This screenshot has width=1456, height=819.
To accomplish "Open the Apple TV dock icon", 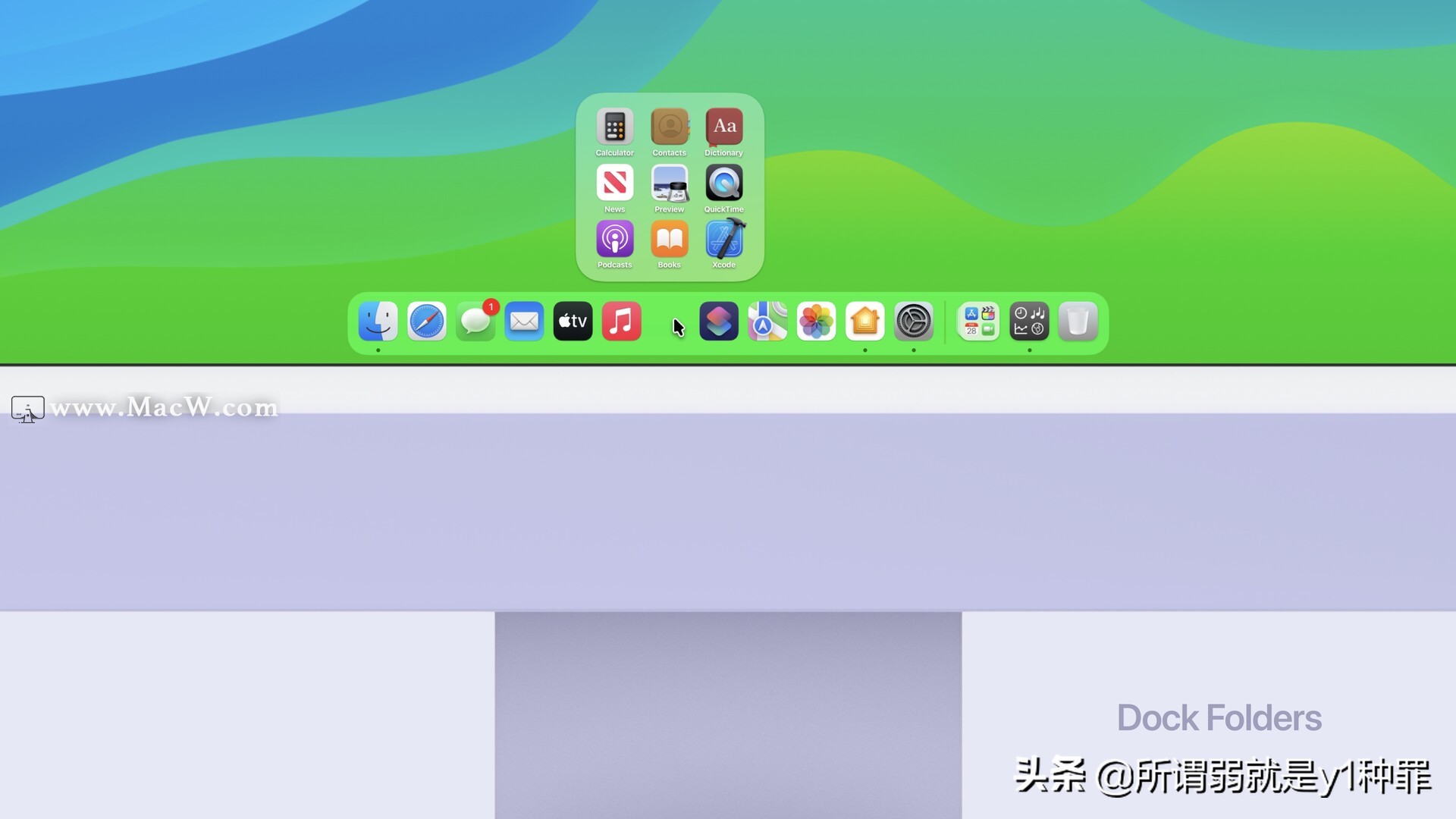I will (573, 322).
